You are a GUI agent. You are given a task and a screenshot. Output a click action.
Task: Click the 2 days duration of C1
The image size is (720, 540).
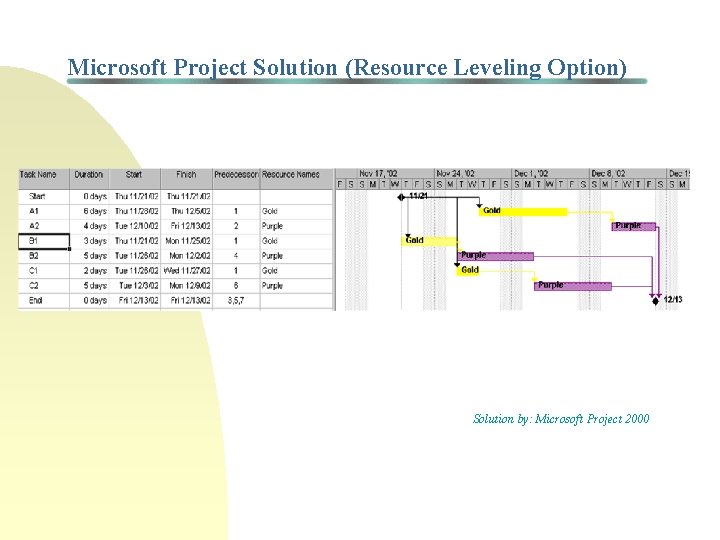pyautogui.click(x=89, y=271)
